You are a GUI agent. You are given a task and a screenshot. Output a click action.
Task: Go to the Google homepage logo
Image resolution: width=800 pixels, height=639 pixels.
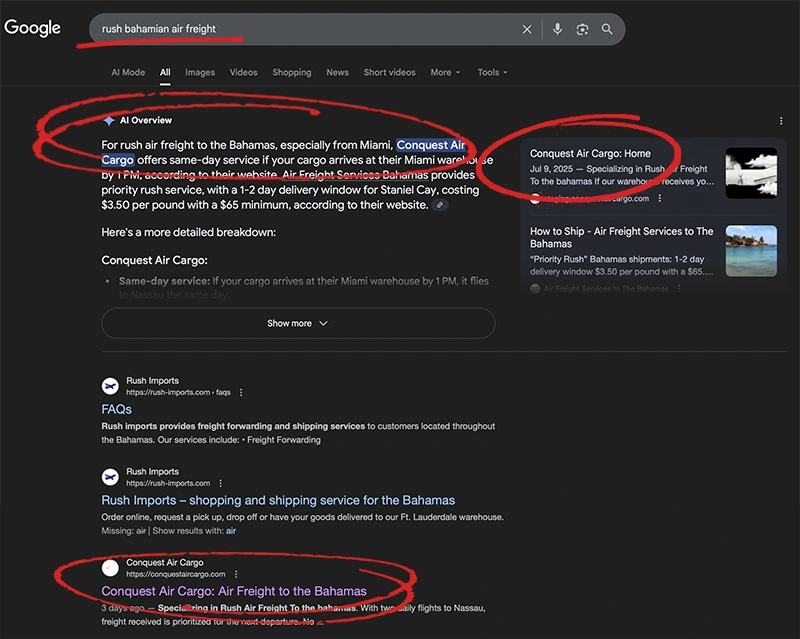pyautogui.click(x=33, y=28)
